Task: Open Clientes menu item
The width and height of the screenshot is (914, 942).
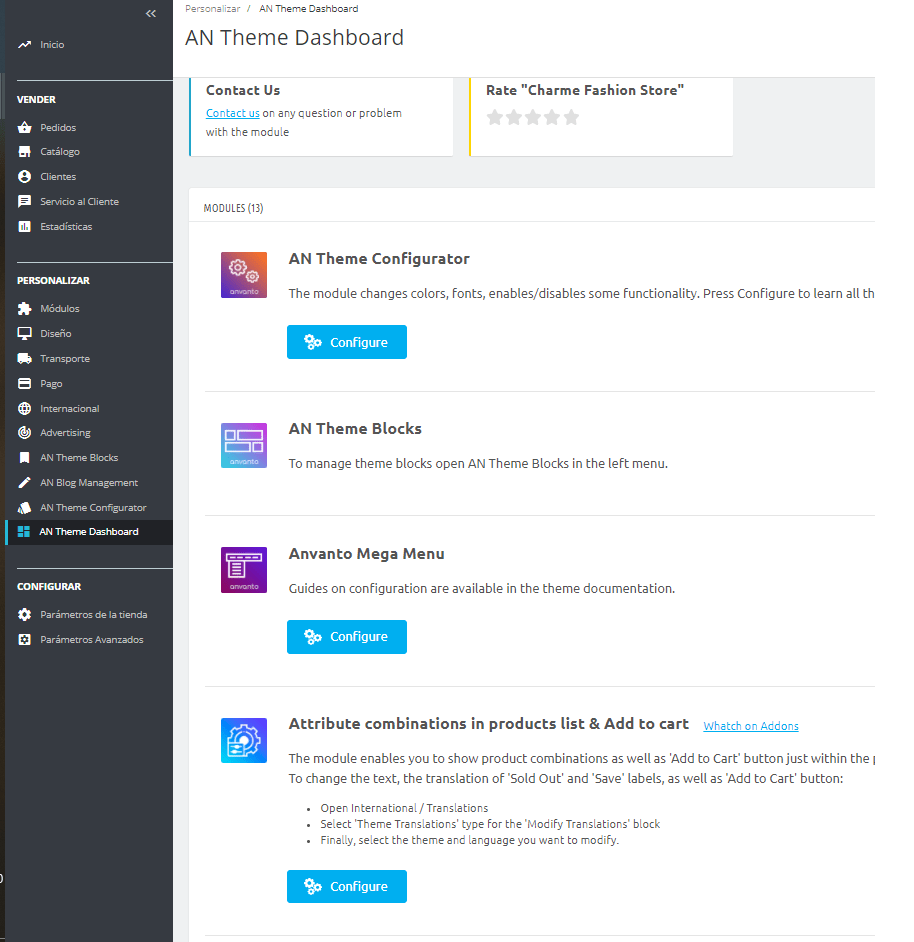Action: click(x=58, y=177)
